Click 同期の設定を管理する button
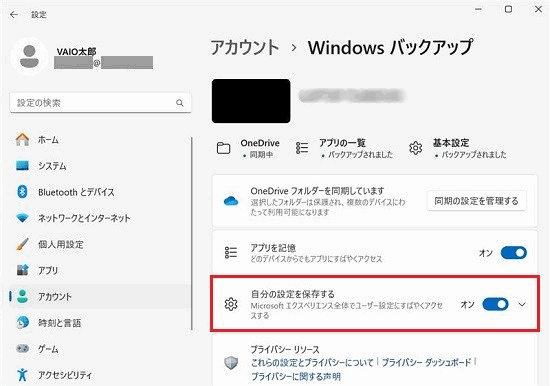 (476, 201)
